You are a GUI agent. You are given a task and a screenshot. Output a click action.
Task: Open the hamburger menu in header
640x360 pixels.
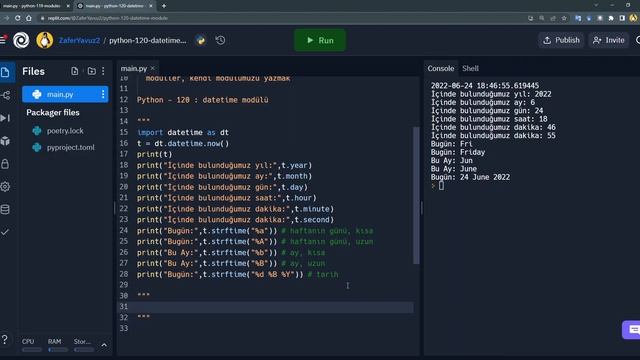tap(3, 40)
